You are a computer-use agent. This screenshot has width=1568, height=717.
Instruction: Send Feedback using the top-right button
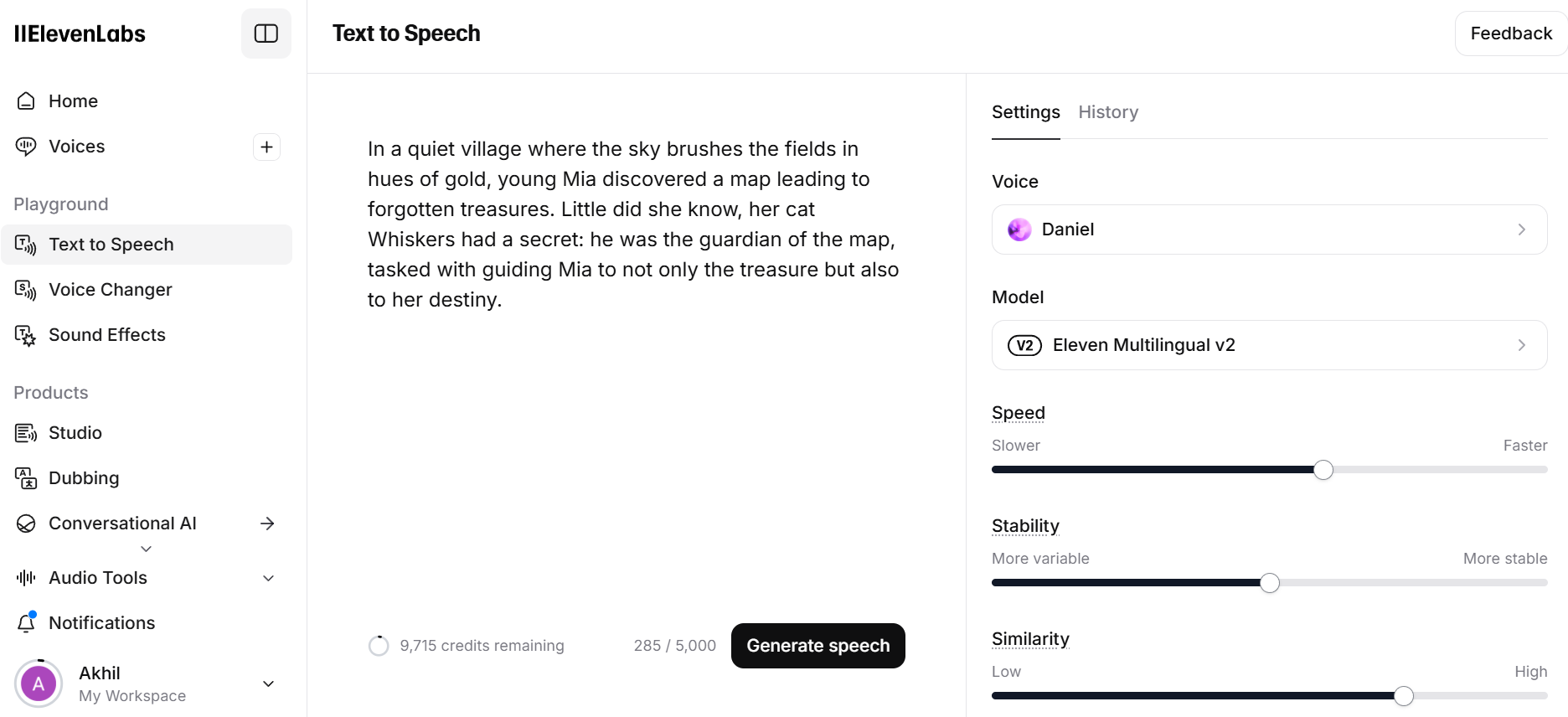coord(1511,33)
